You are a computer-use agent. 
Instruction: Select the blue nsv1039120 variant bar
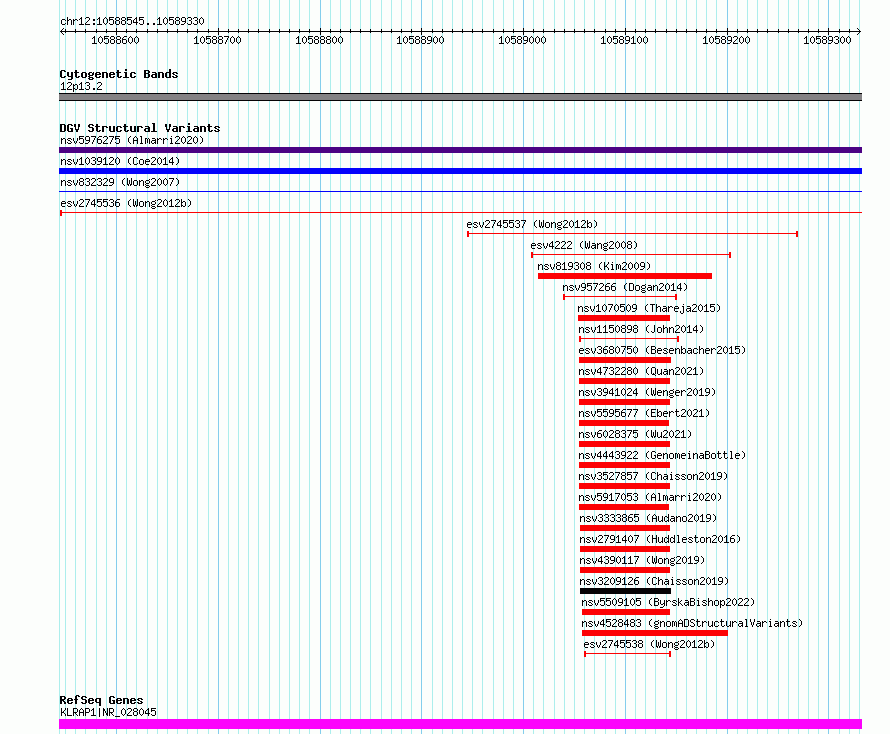pyautogui.click(x=460, y=171)
